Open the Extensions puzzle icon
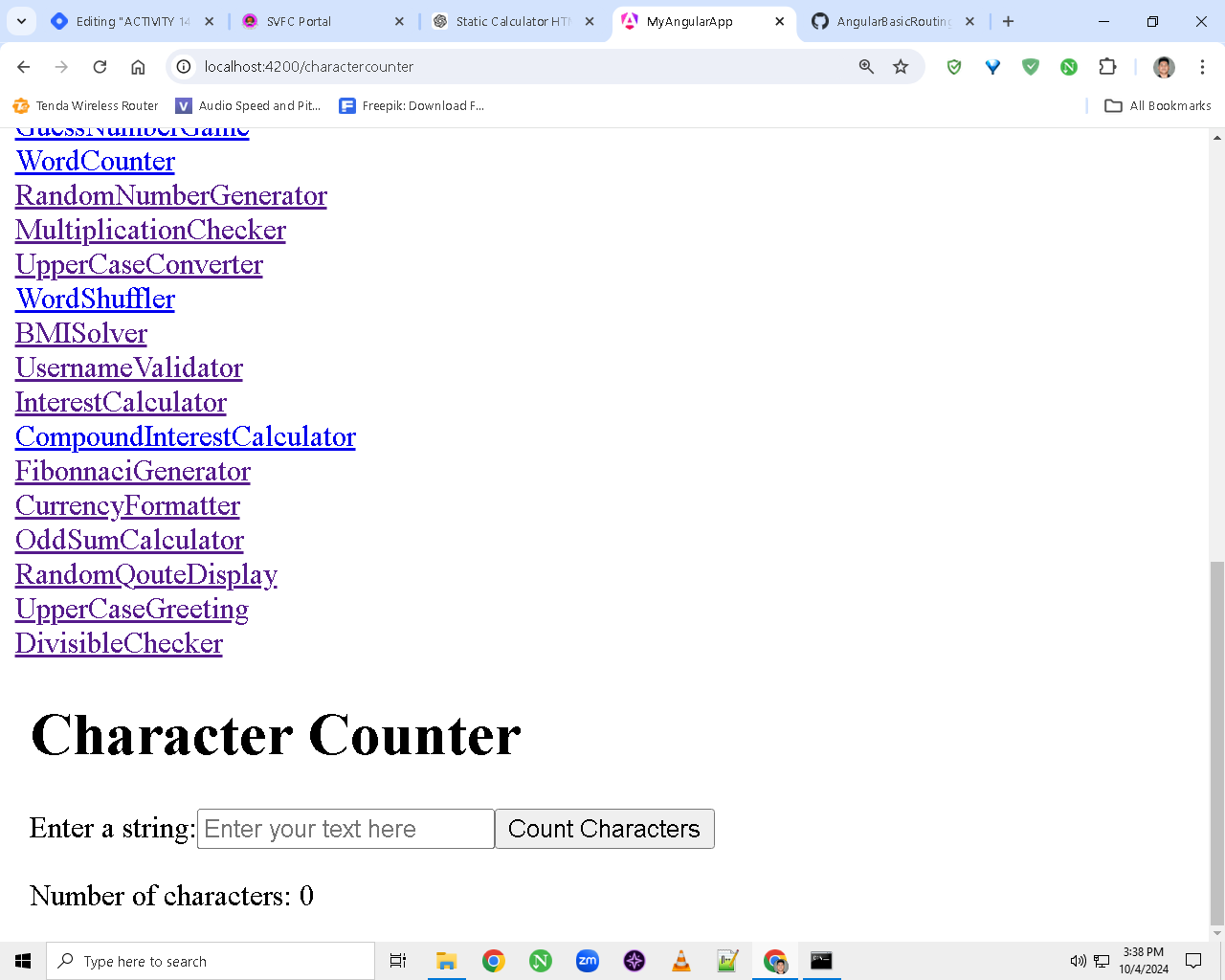The image size is (1225, 980). (x=1107, y=67)
